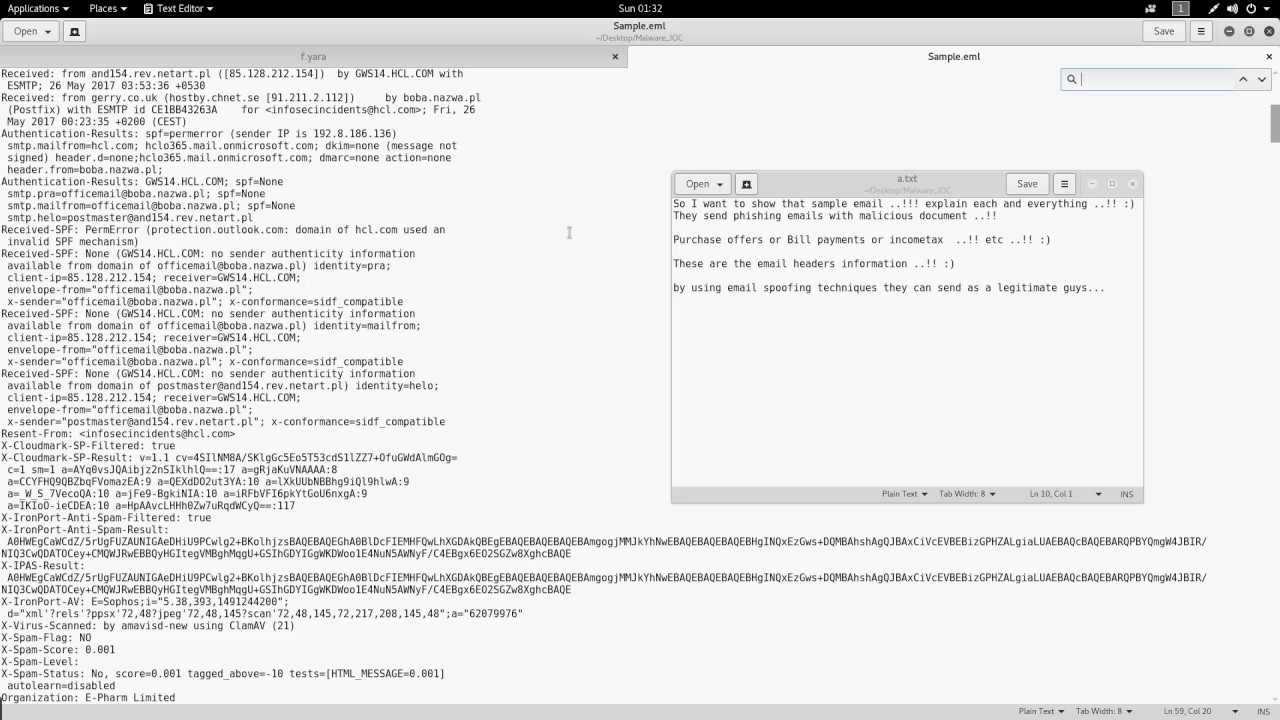The width and height of the screenshot is (1280, 720).
Task: Click 'Resent-From: <infosecincidents@hcl.com>' line
Action: (x=118, y=434)
